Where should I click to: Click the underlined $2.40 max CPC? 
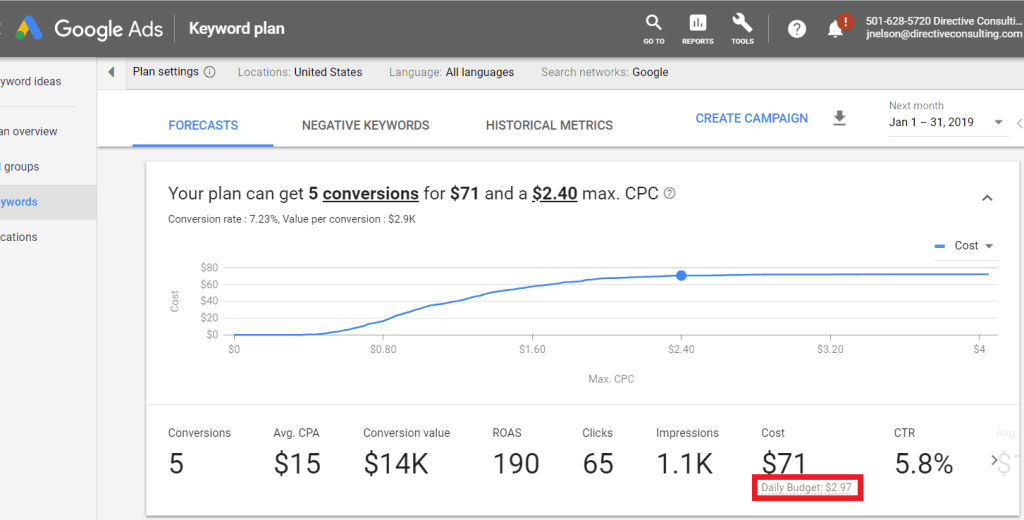pos(554,193)
